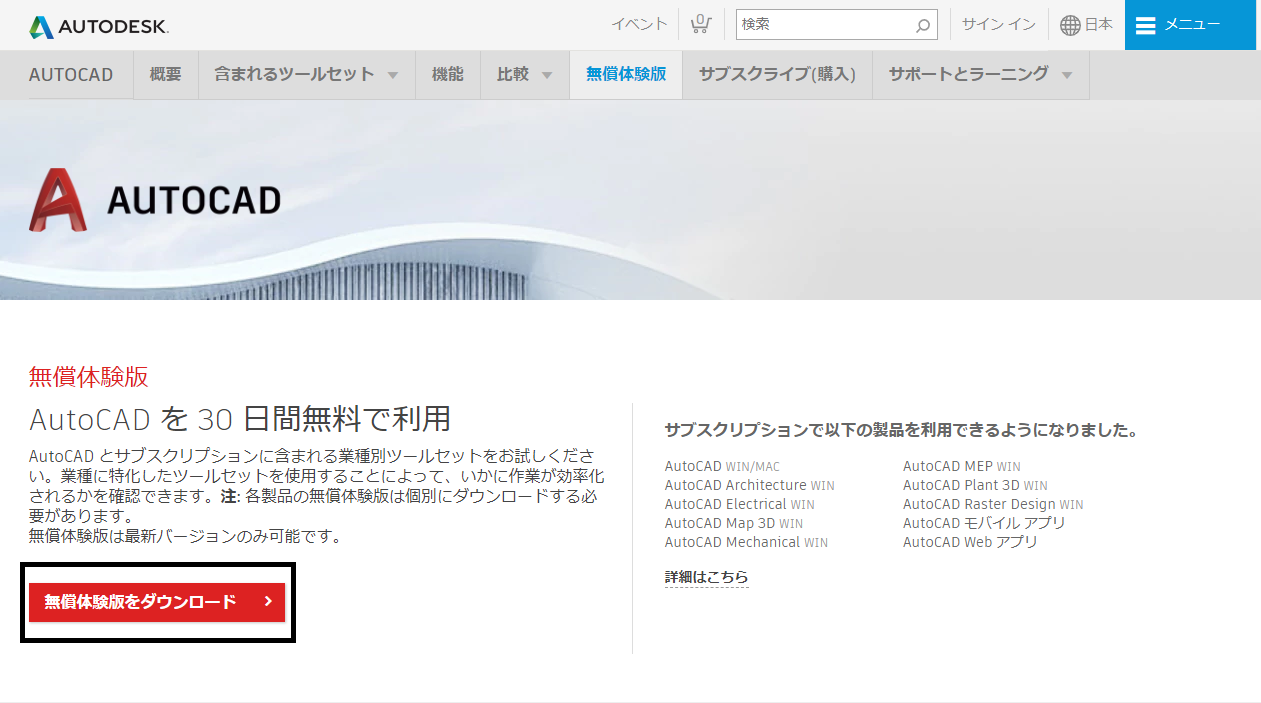Open the 概要 tab
The image size is (1261, 703).
[x=166, y=75]
